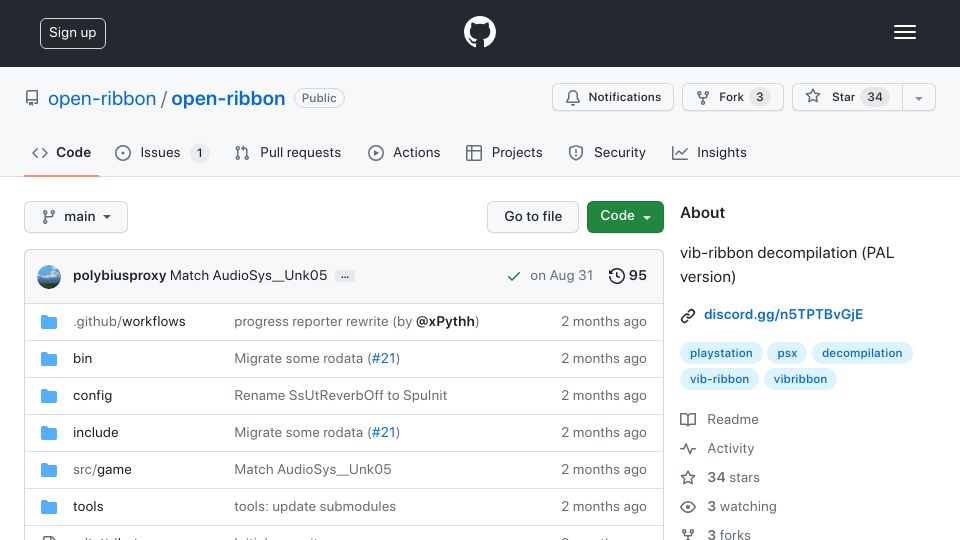Switch to the Security tab
This screenshot has height=540, width=960.
point(607,152)
